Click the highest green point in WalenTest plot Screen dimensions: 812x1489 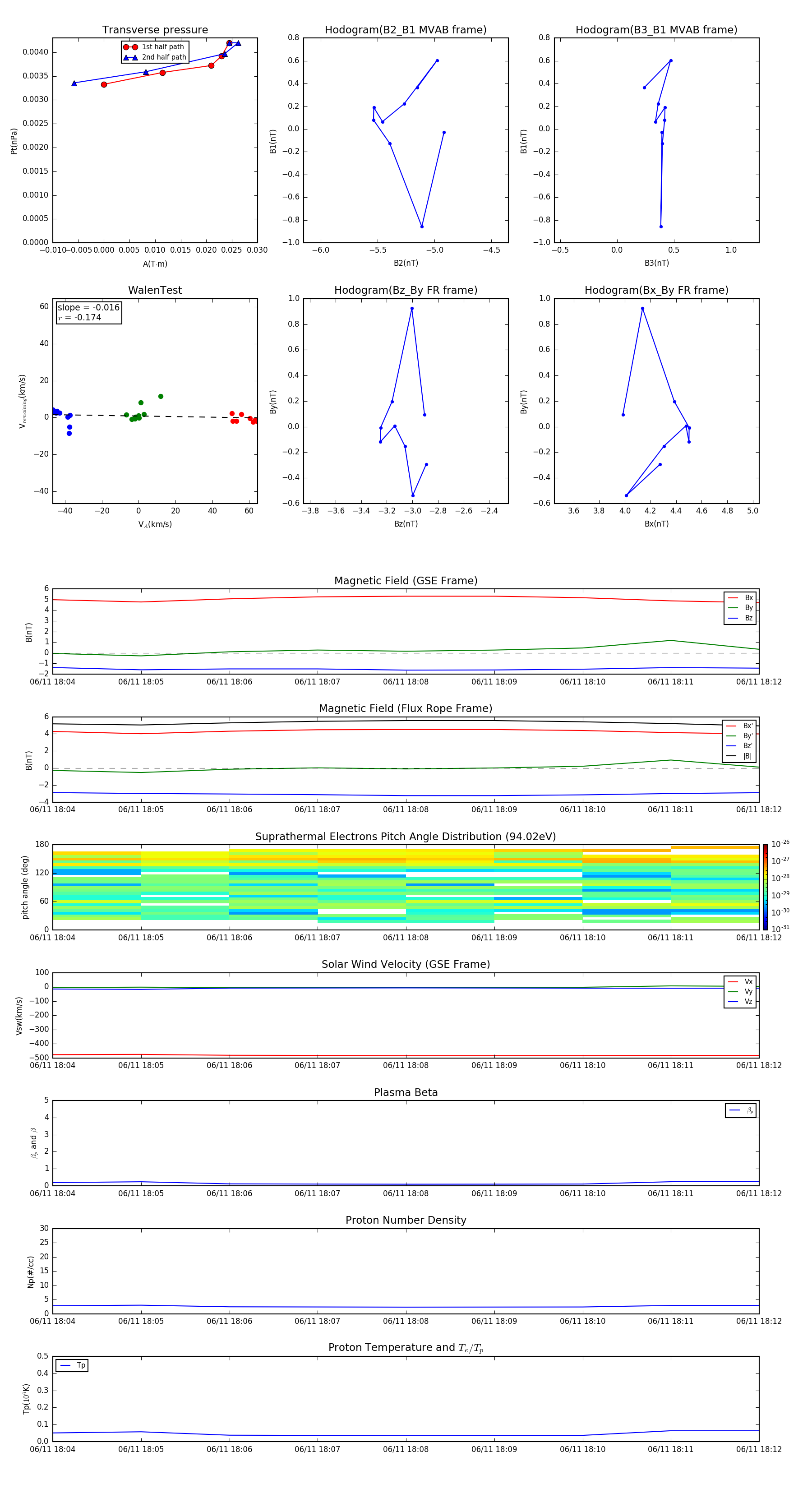point(161,397)
